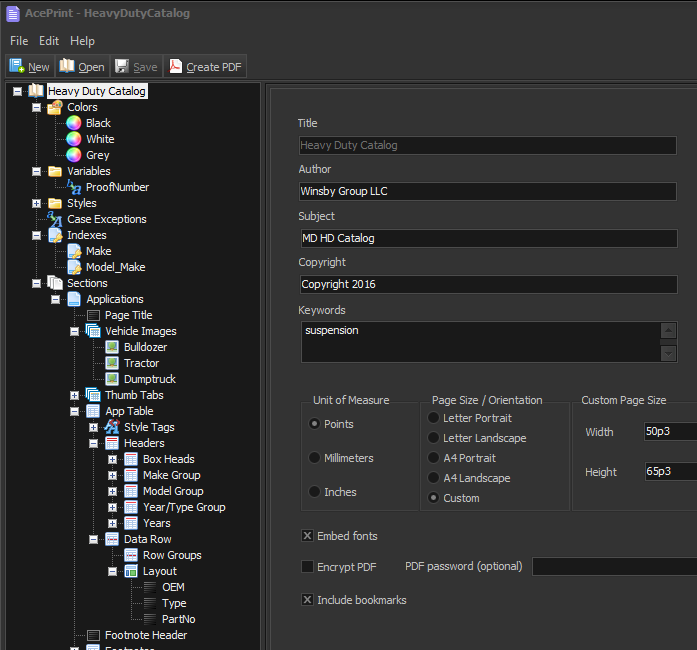Disable the Embed fonts checkbox

[308, 536]
